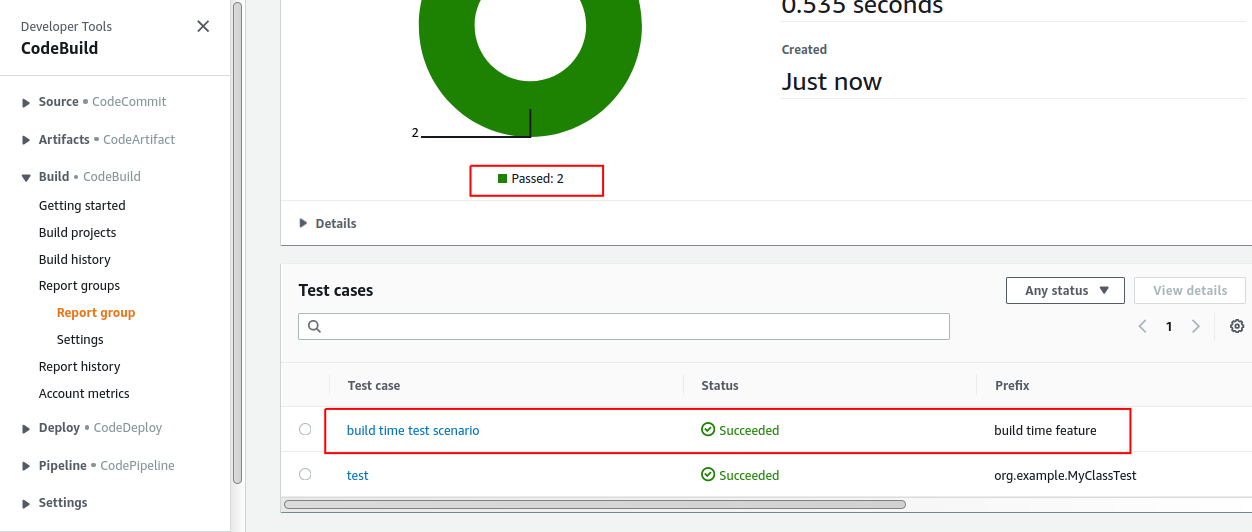Viewport: 1252px width, 532px height.
Task: Expand the Details section
Action: (303, 223)
